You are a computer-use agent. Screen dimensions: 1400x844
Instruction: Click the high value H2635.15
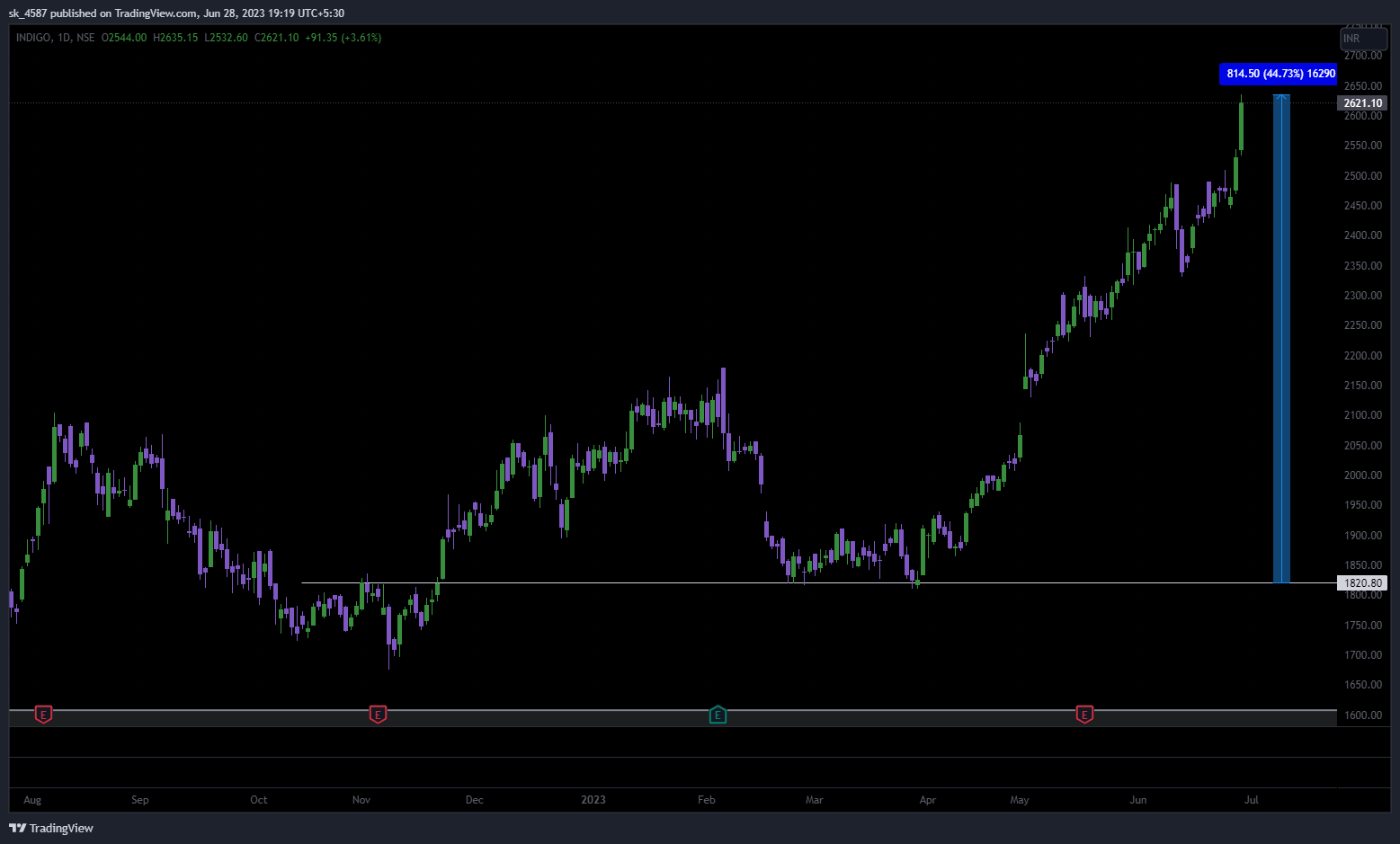coord(175,38)
